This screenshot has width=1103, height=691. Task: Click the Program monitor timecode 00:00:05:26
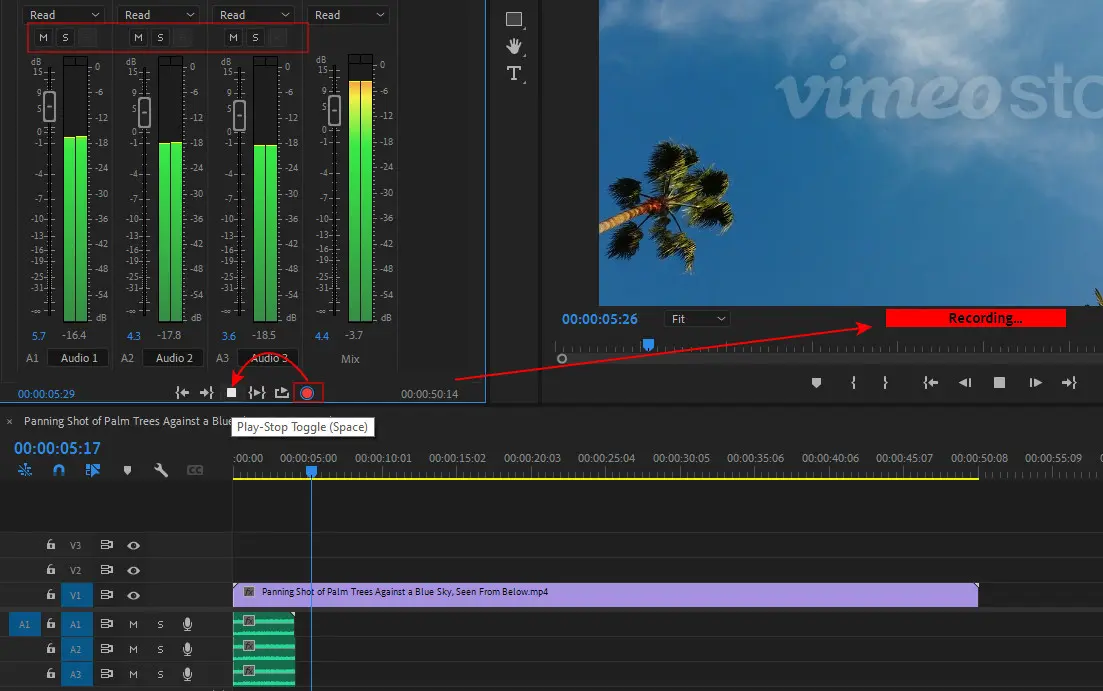pyautogui.click(x=599, y=319)
